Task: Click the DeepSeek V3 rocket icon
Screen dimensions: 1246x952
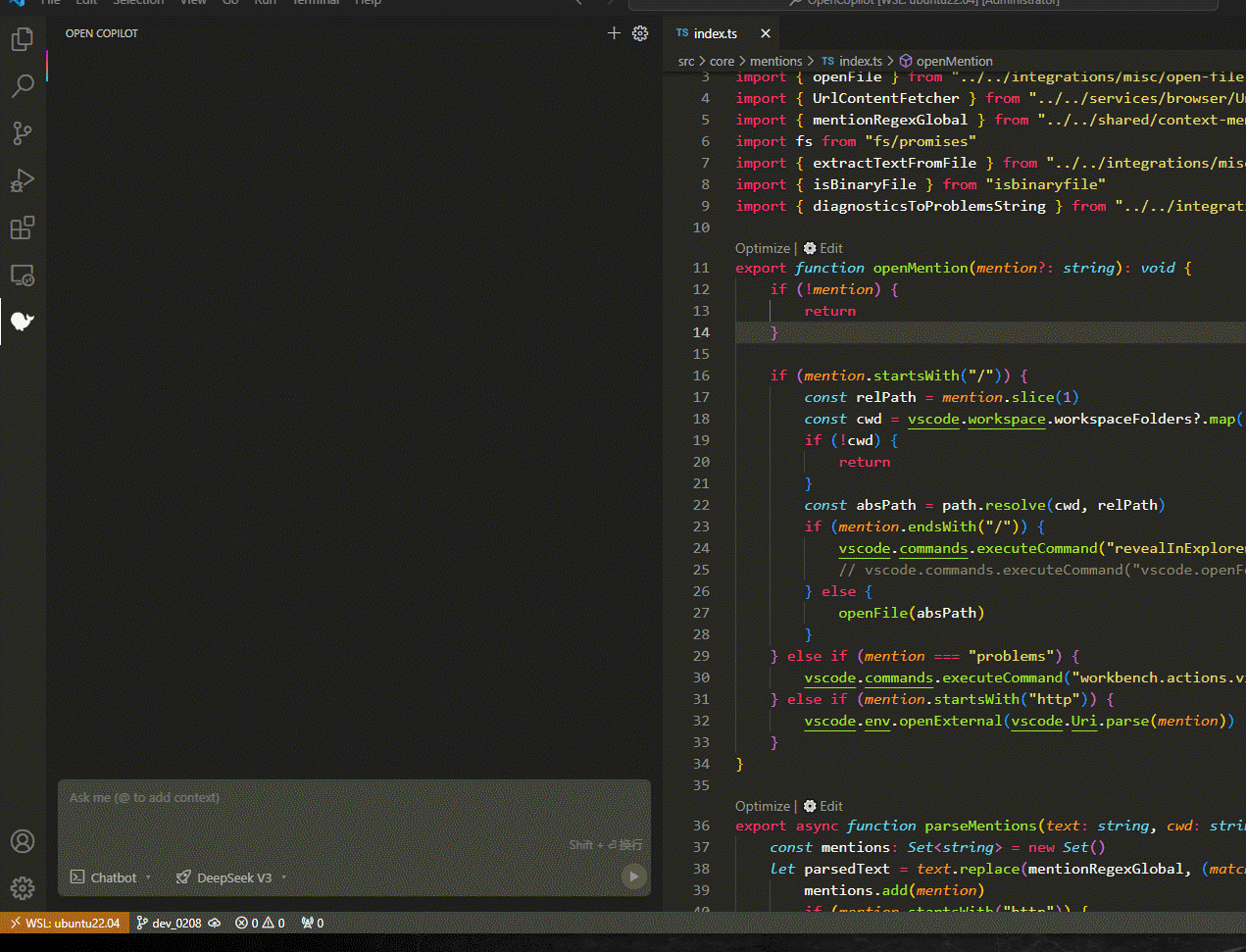Action: (183, 877)
